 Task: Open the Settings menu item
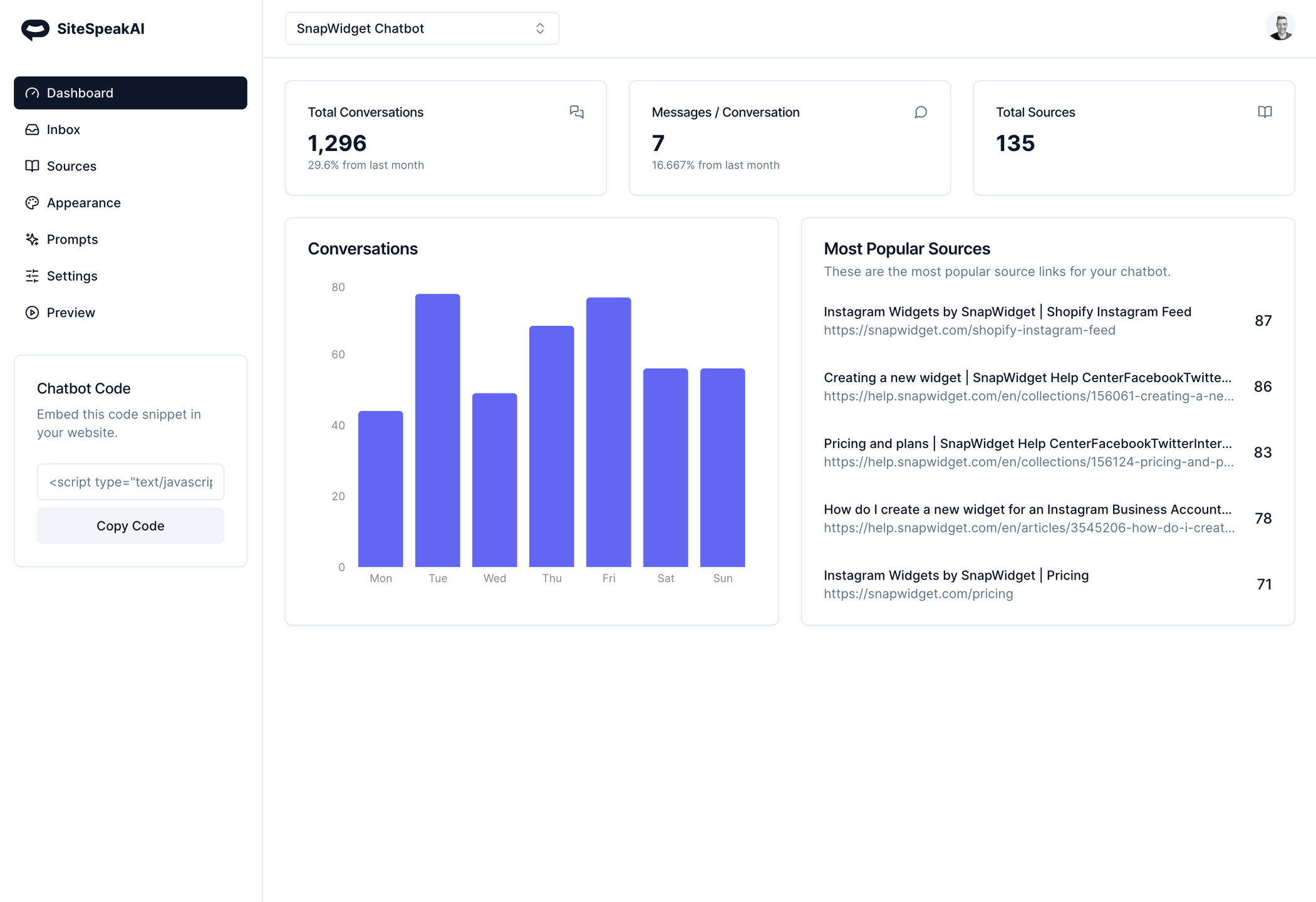(x=72, y=276)
